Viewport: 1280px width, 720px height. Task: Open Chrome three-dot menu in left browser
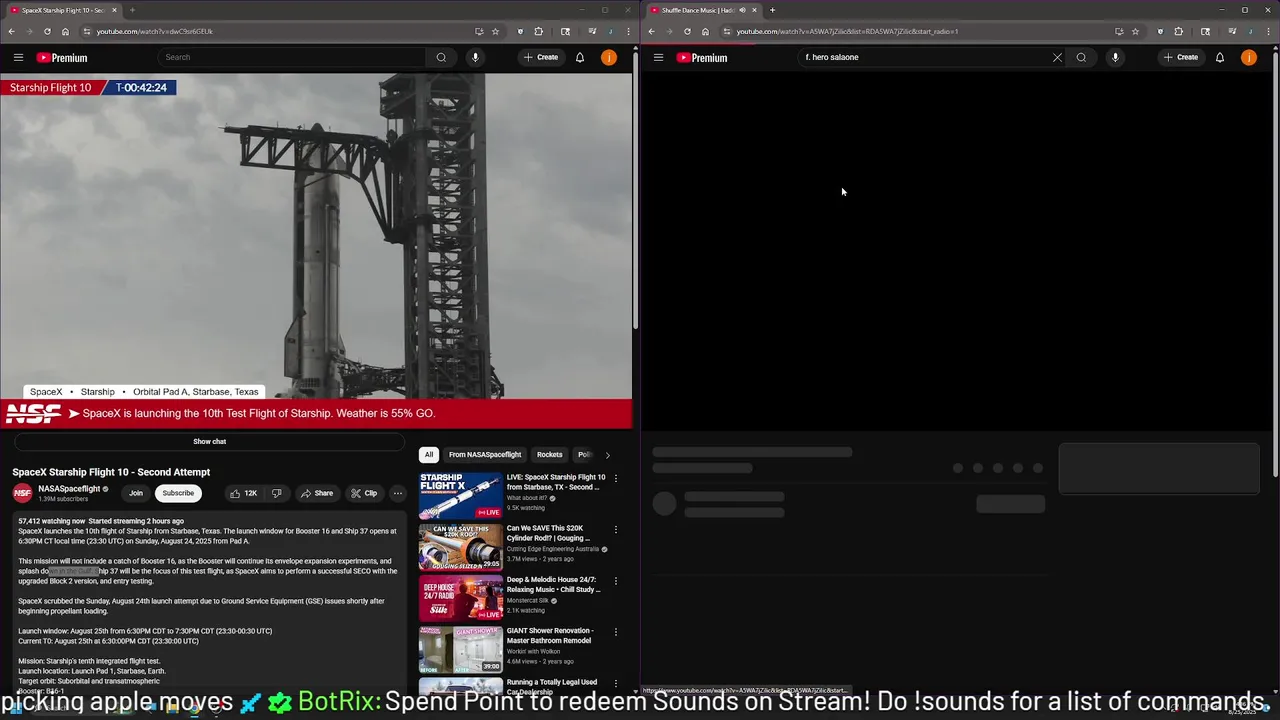click(x=629, y=31)
